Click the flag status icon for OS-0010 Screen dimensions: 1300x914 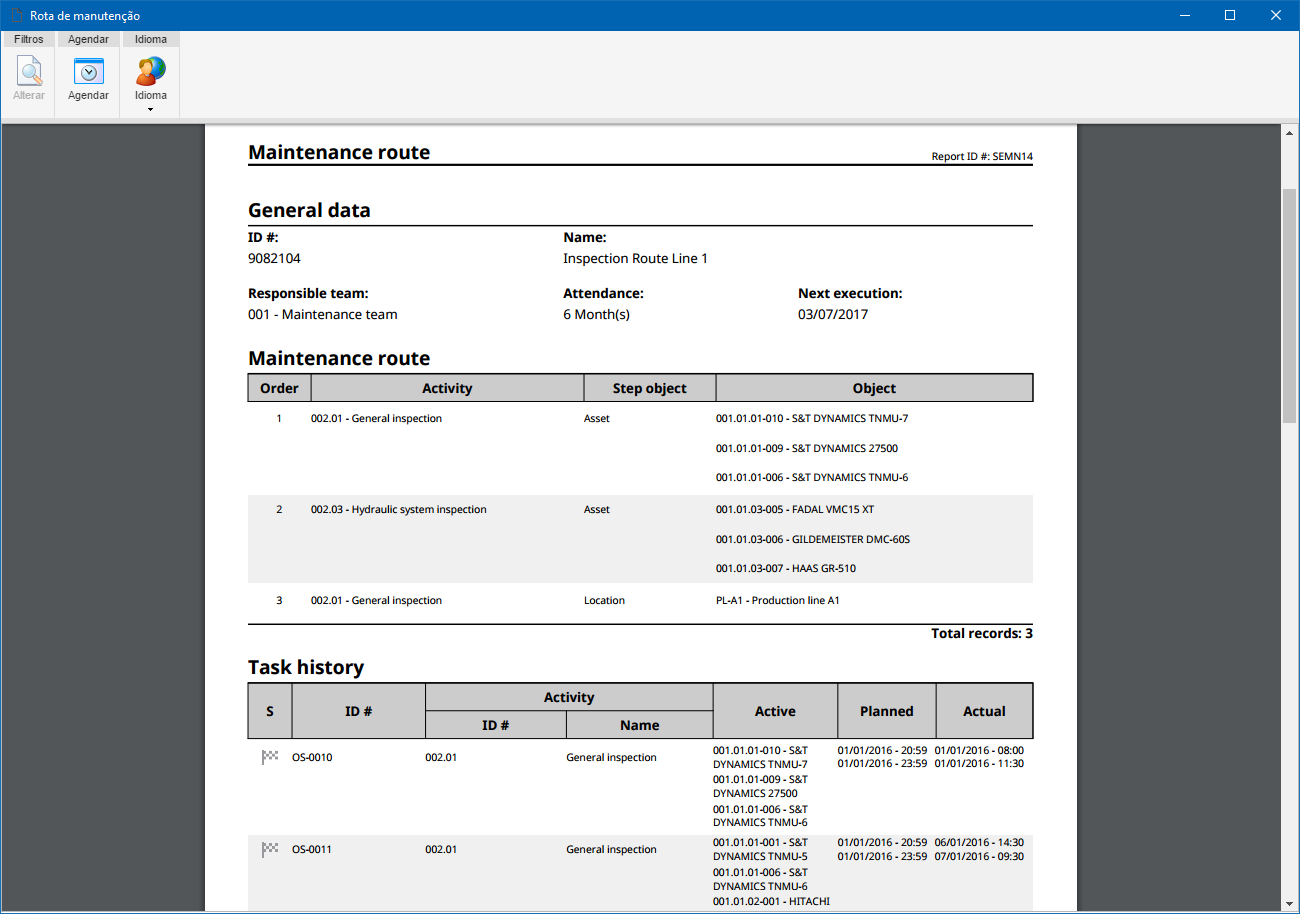[270, 757]
